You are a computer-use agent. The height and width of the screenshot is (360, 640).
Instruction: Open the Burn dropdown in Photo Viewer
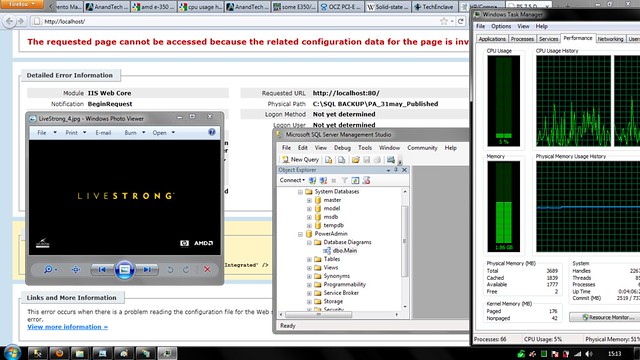pyautogui.click(x=135, y=133)
